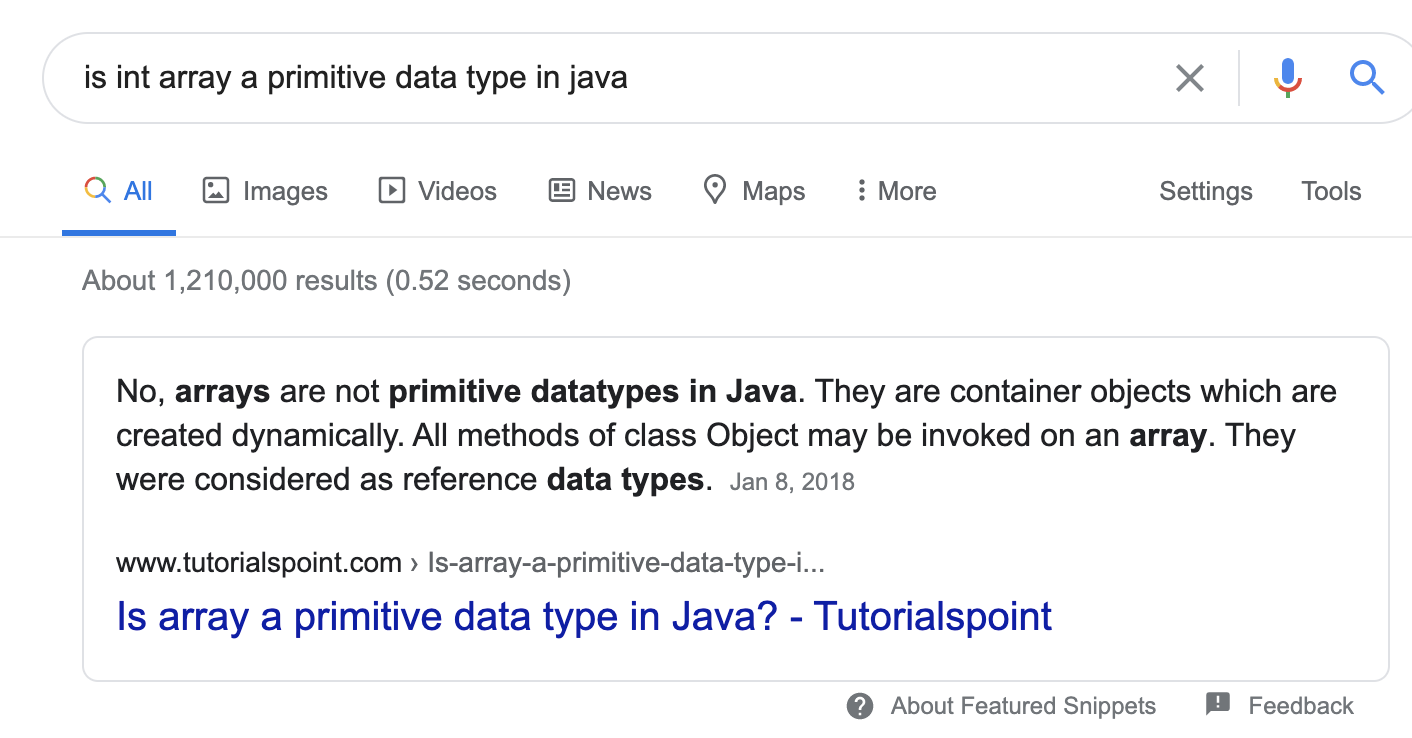Expand the More menu with three dots
Viewport: 1412px width, 738px height.
click(x=861, y=190)
